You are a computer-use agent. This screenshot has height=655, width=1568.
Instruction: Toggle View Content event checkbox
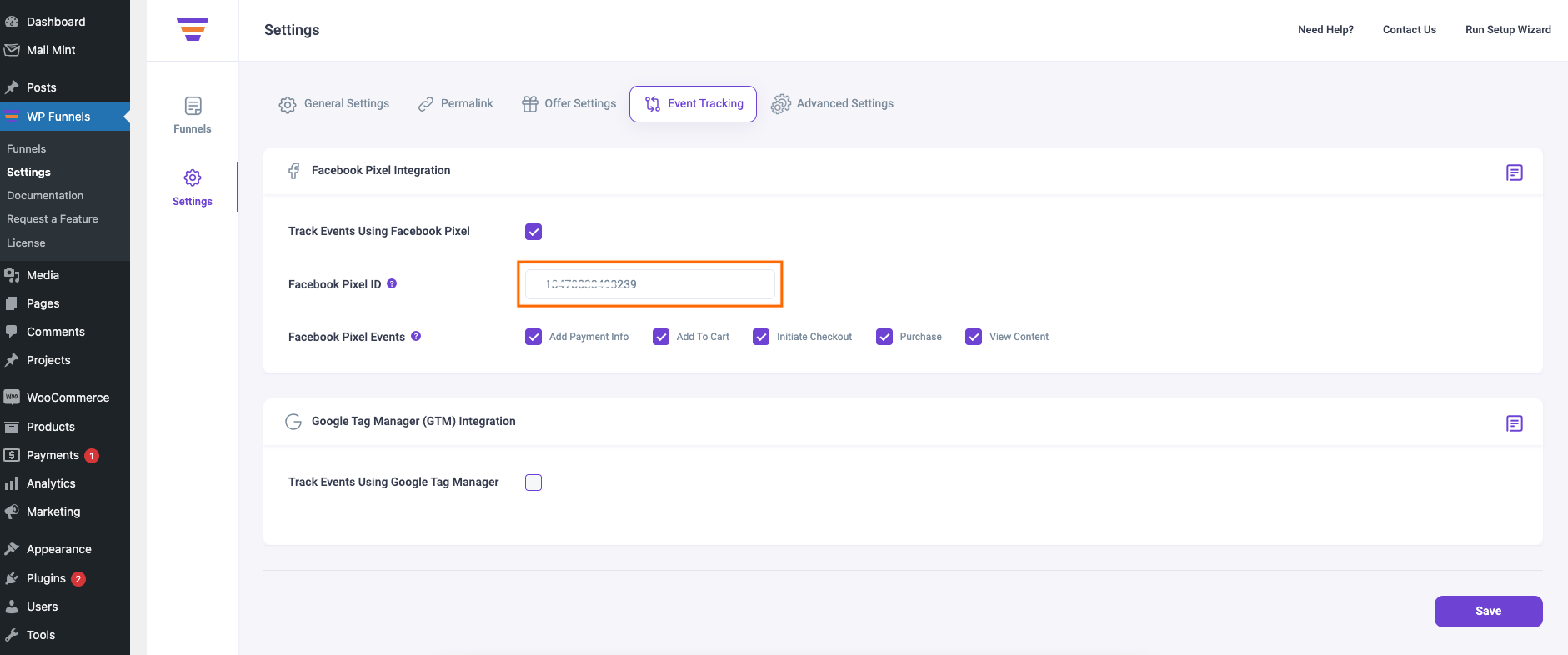pyautogui.click(x=974, y=337)
